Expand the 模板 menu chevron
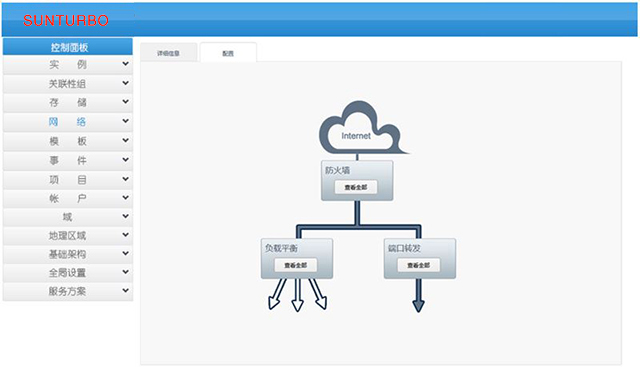The height and width of the screenshot is (367, 640). point(125,140)
